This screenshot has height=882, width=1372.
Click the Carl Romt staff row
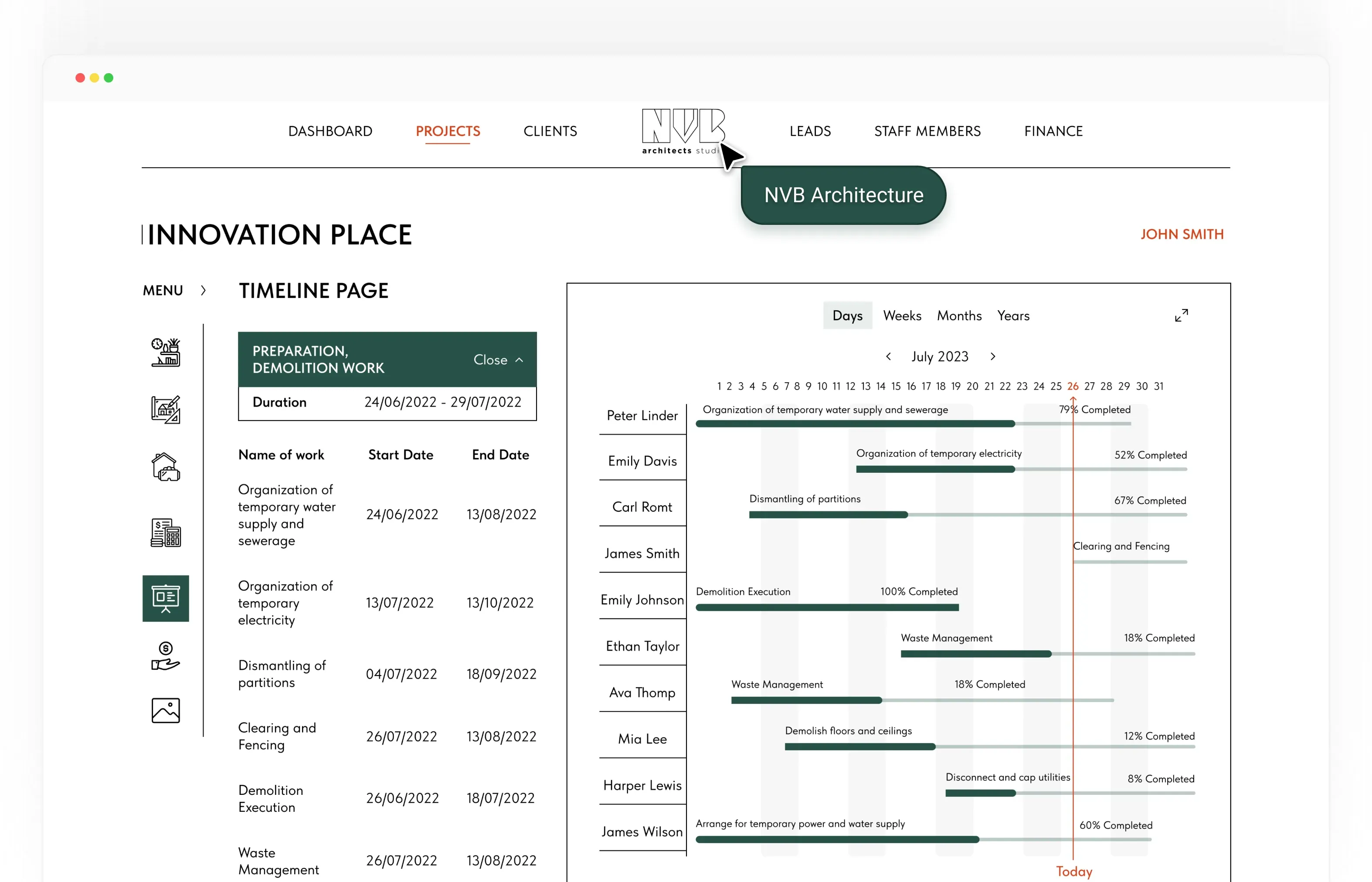coord(642,506)
